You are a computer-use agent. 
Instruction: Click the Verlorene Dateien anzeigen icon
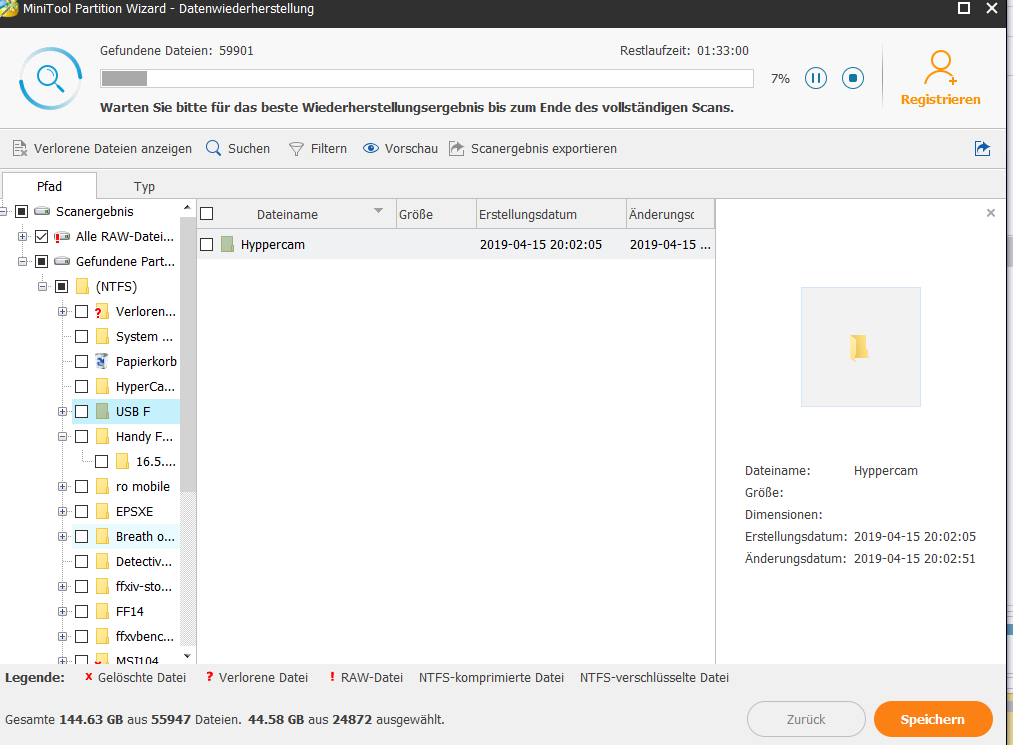click(20, 149)
